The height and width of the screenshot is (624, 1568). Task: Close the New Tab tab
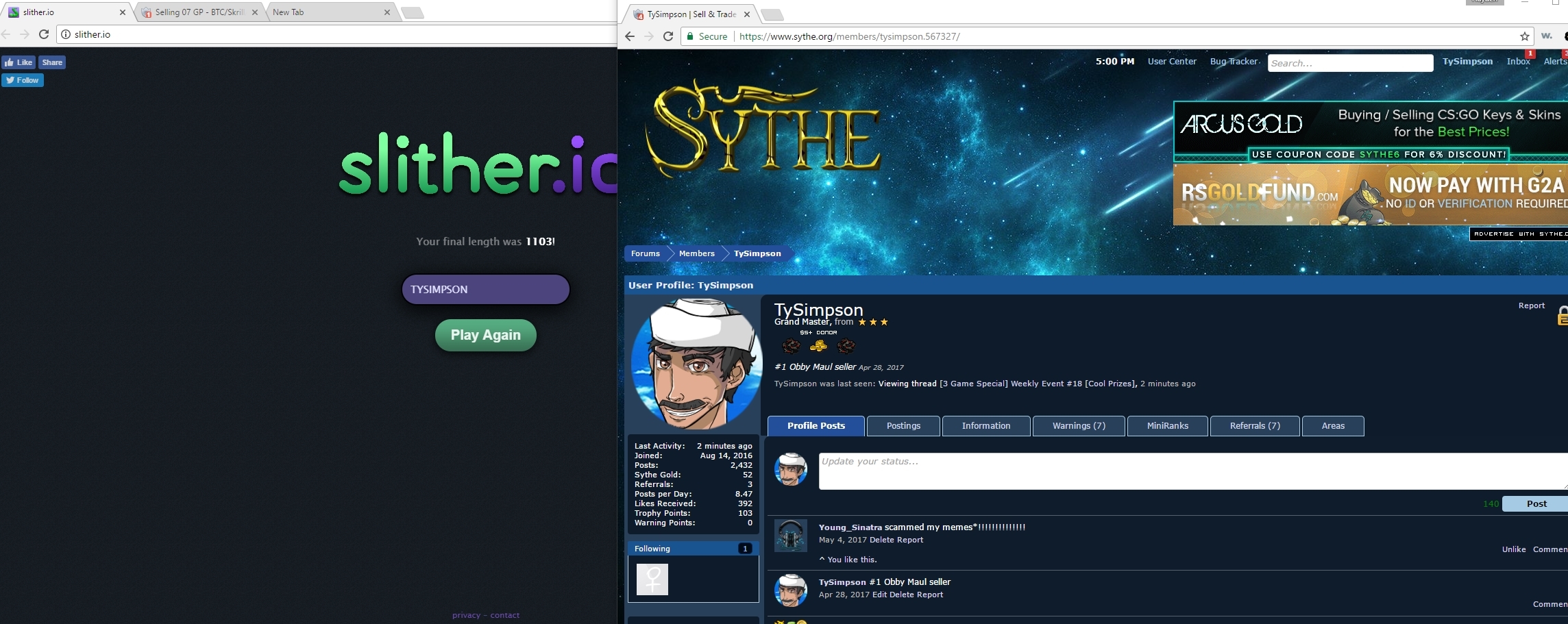click(387, 12)
